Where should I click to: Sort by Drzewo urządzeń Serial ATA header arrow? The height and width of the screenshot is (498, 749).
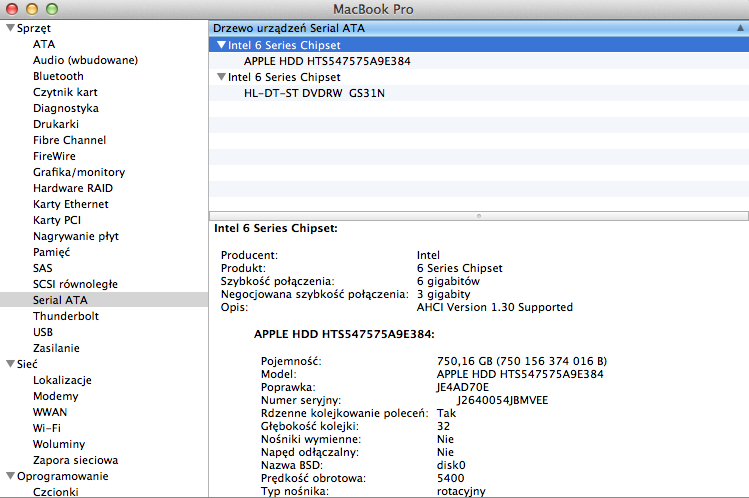pyautogui.click(x=740, y=28)
